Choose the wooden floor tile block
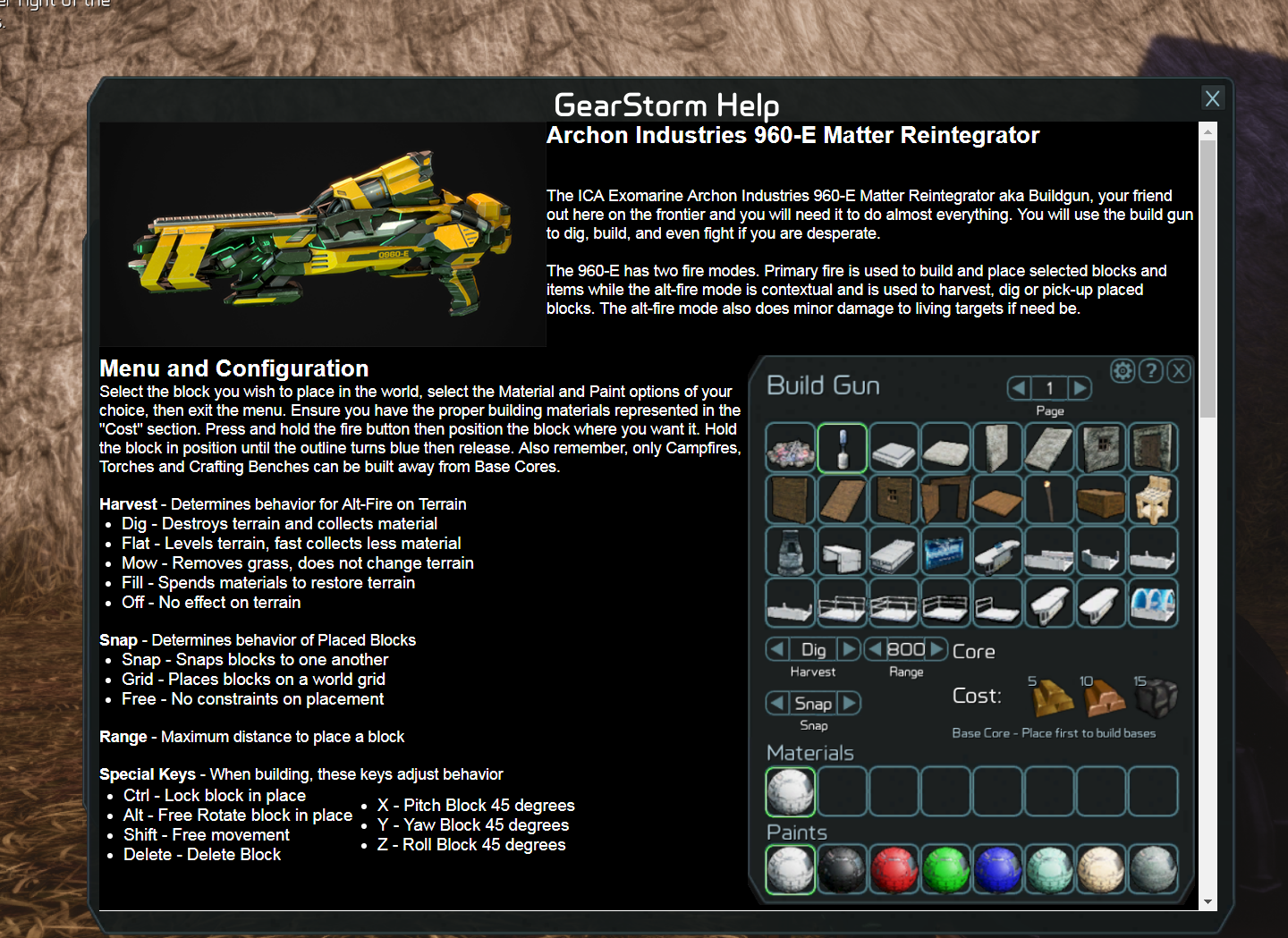1288x938 pixels. pos(998,499)
